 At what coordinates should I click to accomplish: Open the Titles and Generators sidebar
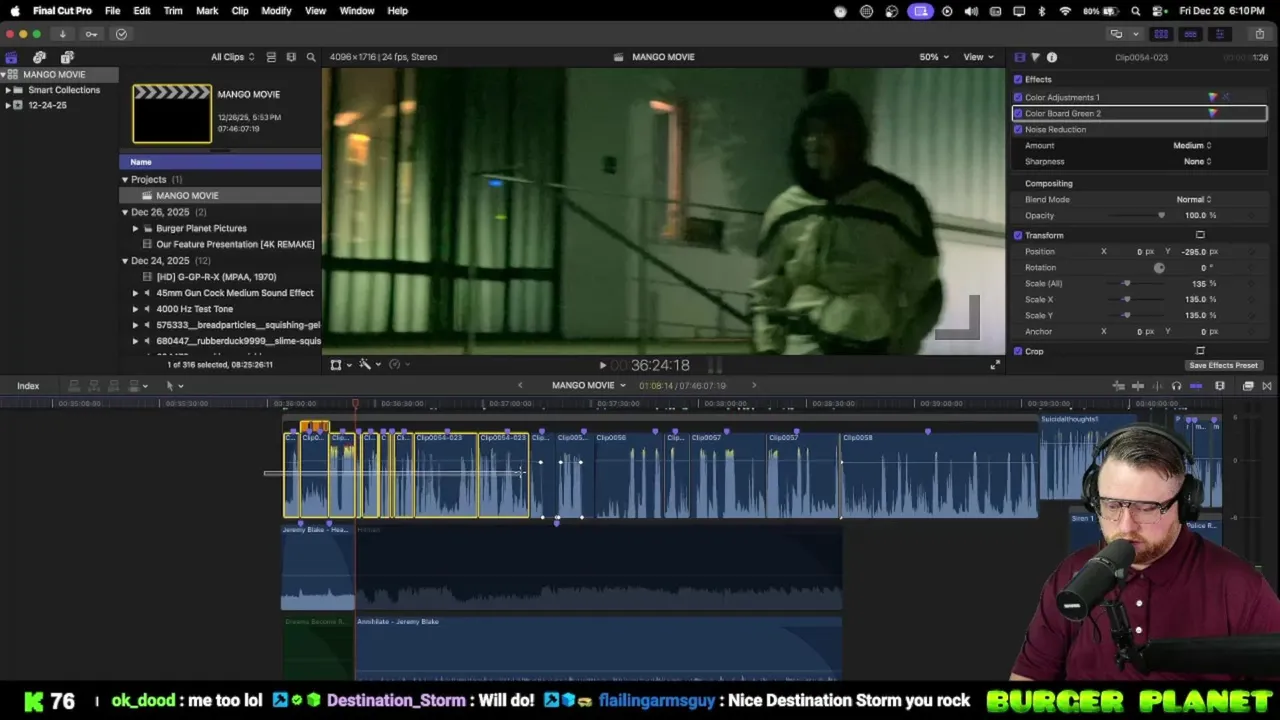coord(67,57)
